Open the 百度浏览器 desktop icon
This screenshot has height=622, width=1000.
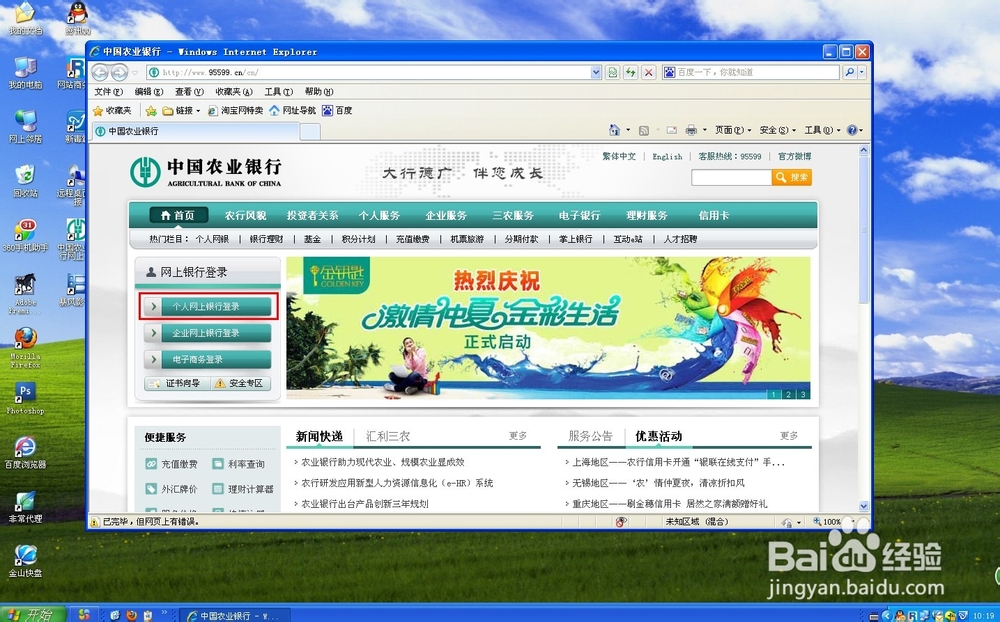coord(25,452)
